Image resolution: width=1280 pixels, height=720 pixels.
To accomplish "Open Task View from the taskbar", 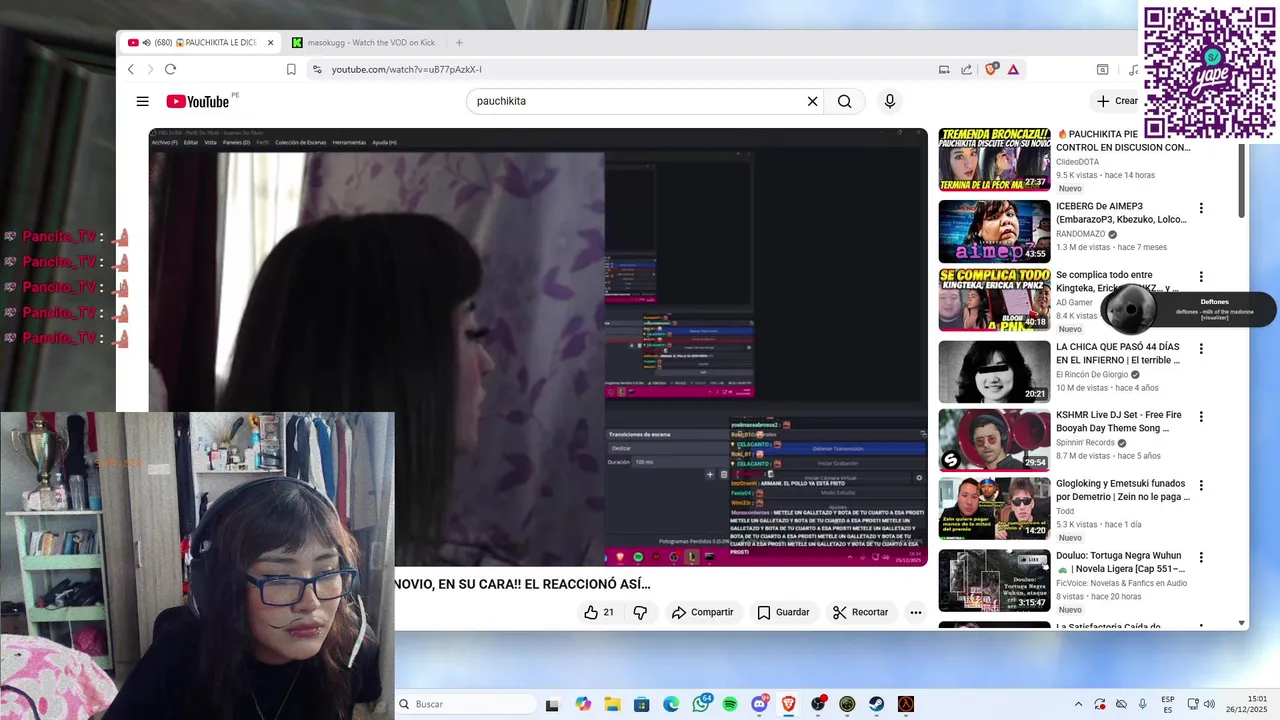I will pyautogui.click(x=552, y=704).
